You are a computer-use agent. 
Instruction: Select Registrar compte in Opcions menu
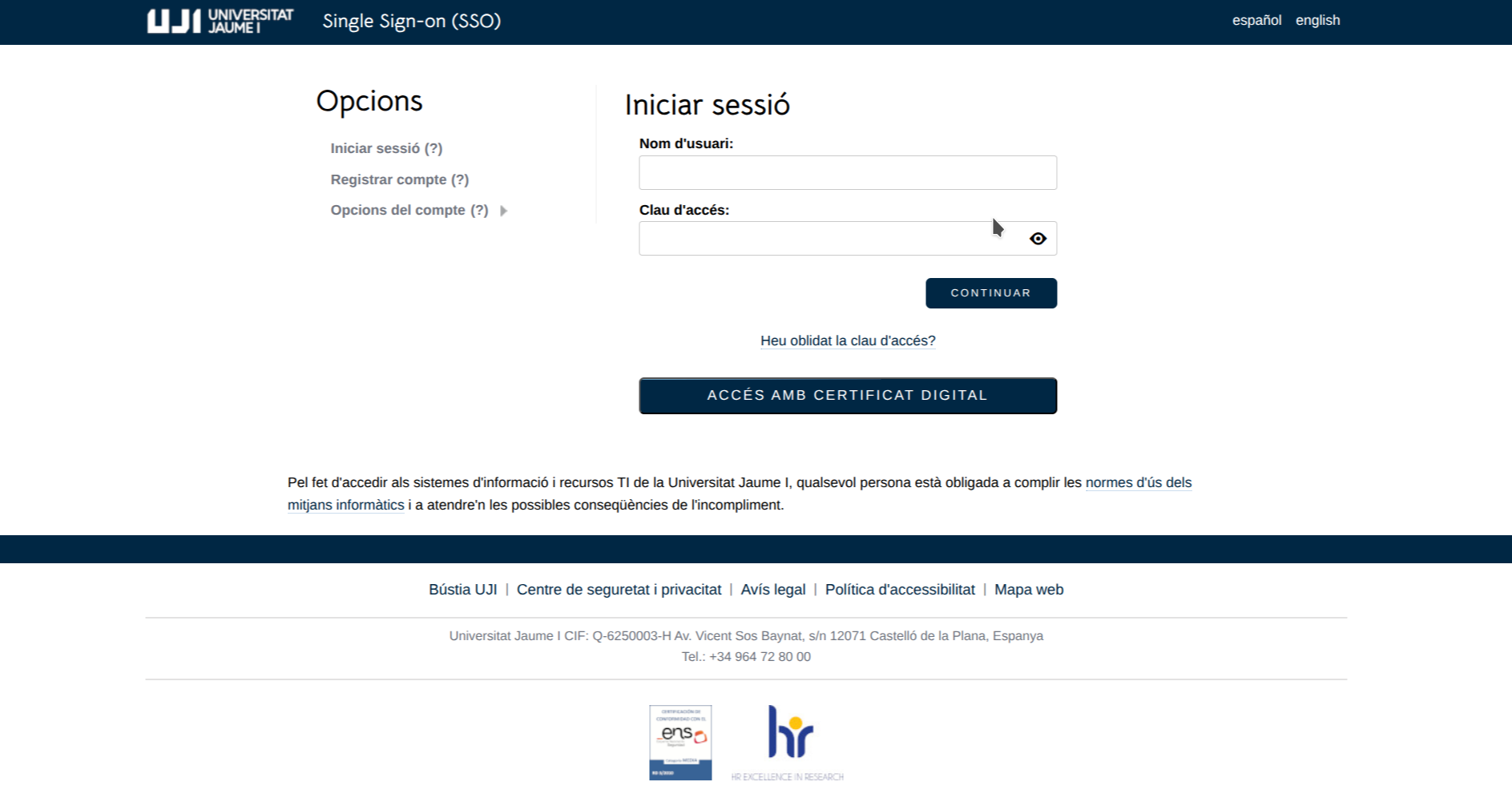coord(399,180)
